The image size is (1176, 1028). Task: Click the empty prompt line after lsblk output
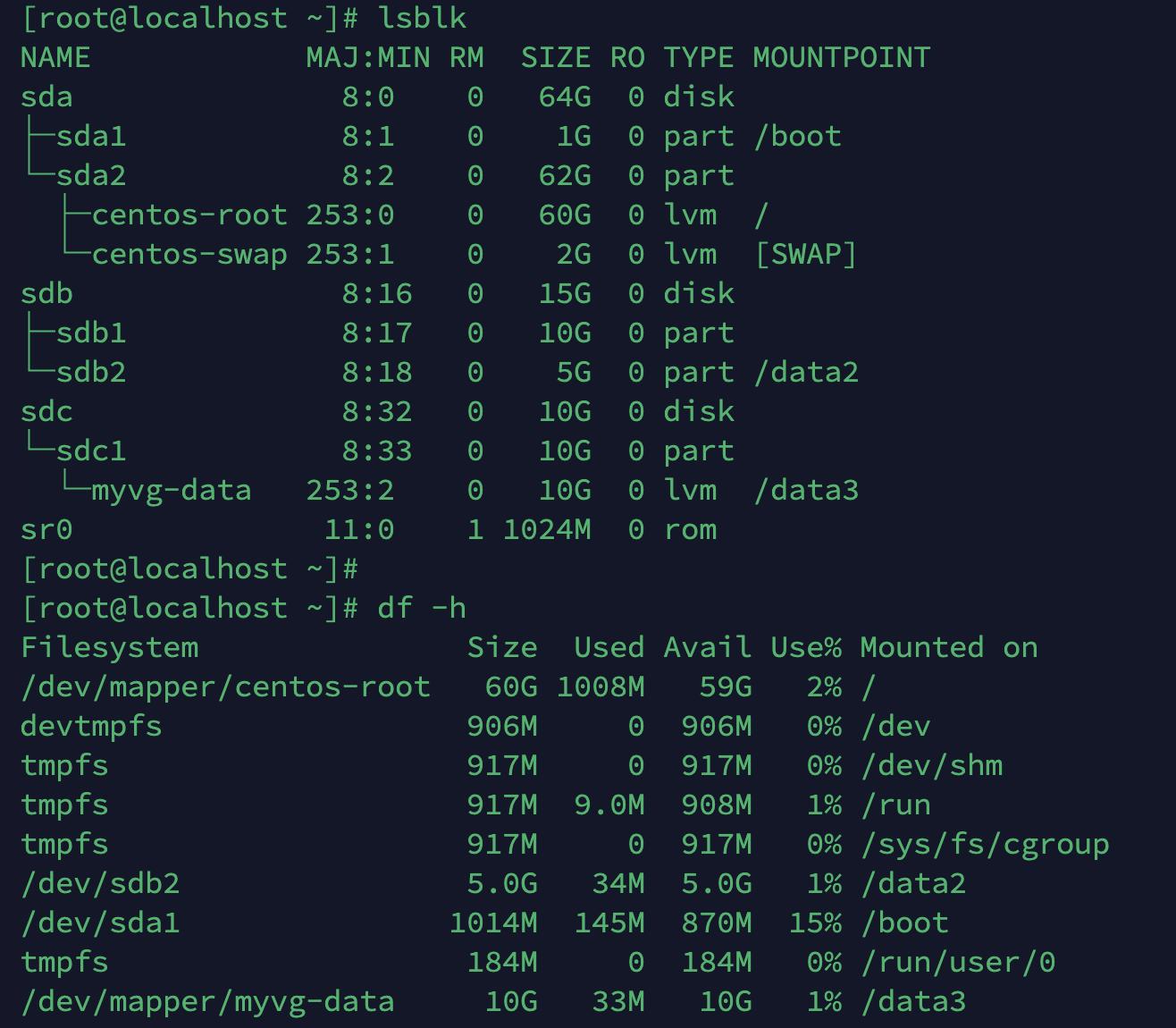(x=189, y=569)
